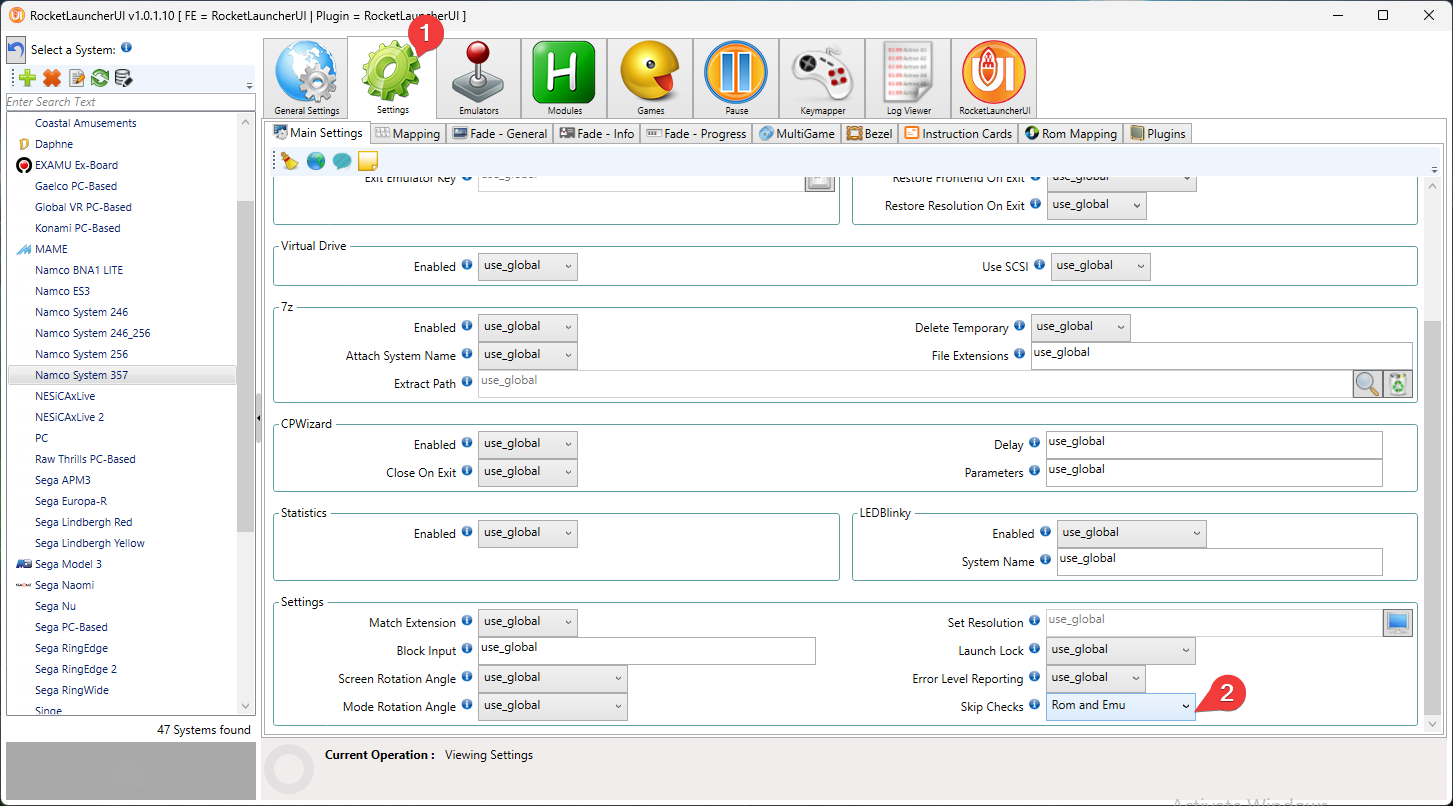Viewport: 1453px width, 806px height.
Task: Click the 7z File Extensions field
Action: click(1222, 355)
